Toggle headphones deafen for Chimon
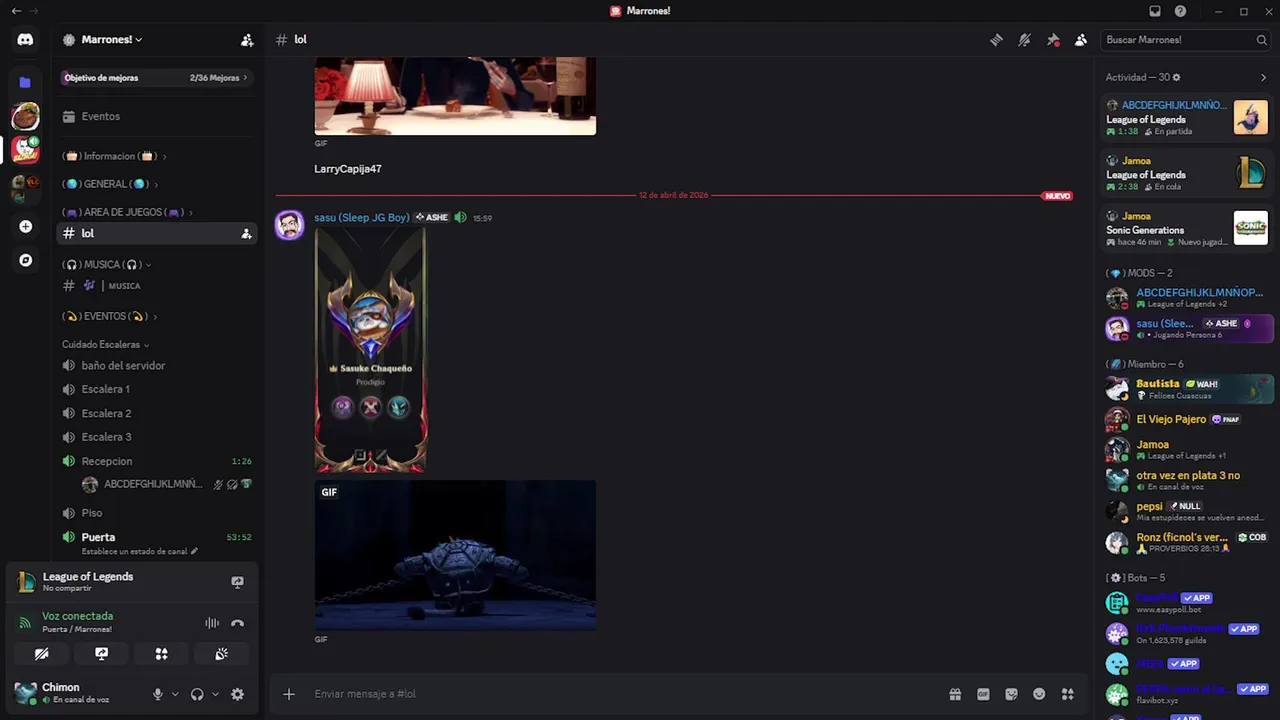Viewport: 1280px width, 720px height. coord(197,694)
